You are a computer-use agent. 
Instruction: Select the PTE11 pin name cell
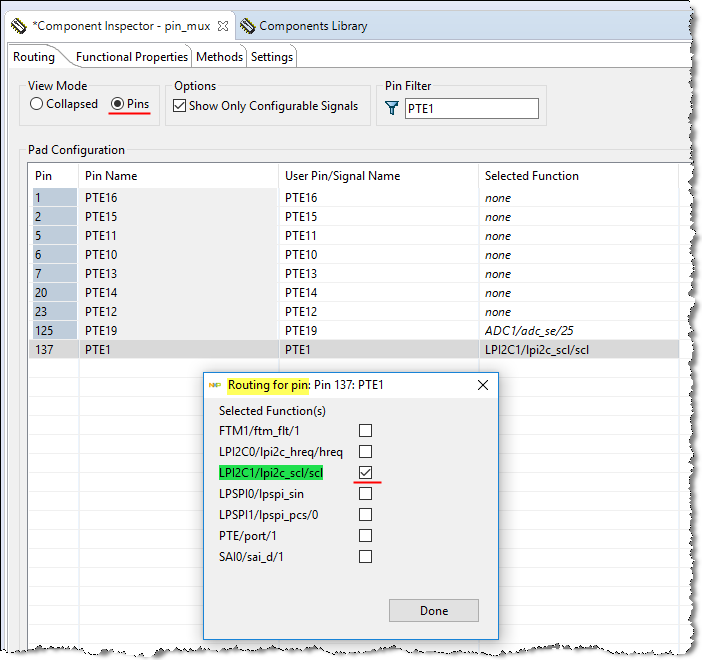[179, 236]
